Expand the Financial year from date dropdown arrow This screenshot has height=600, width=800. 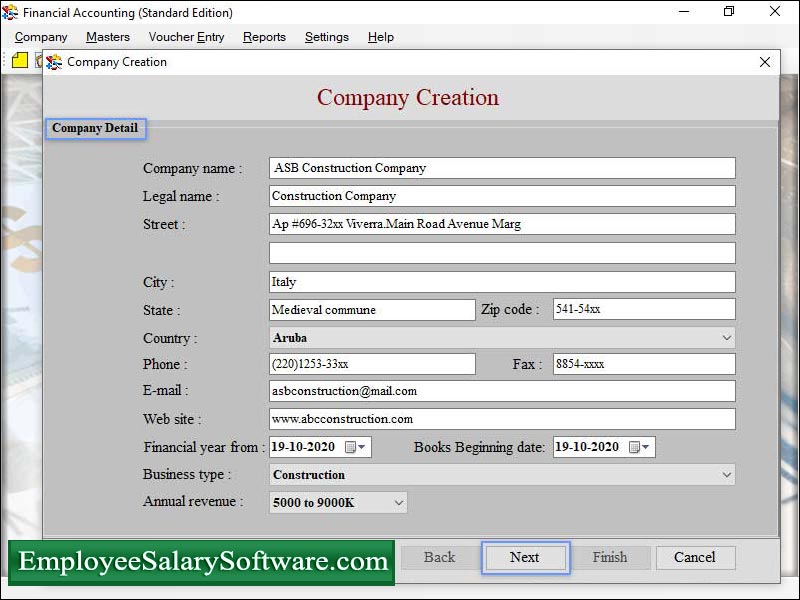[363, 447]
